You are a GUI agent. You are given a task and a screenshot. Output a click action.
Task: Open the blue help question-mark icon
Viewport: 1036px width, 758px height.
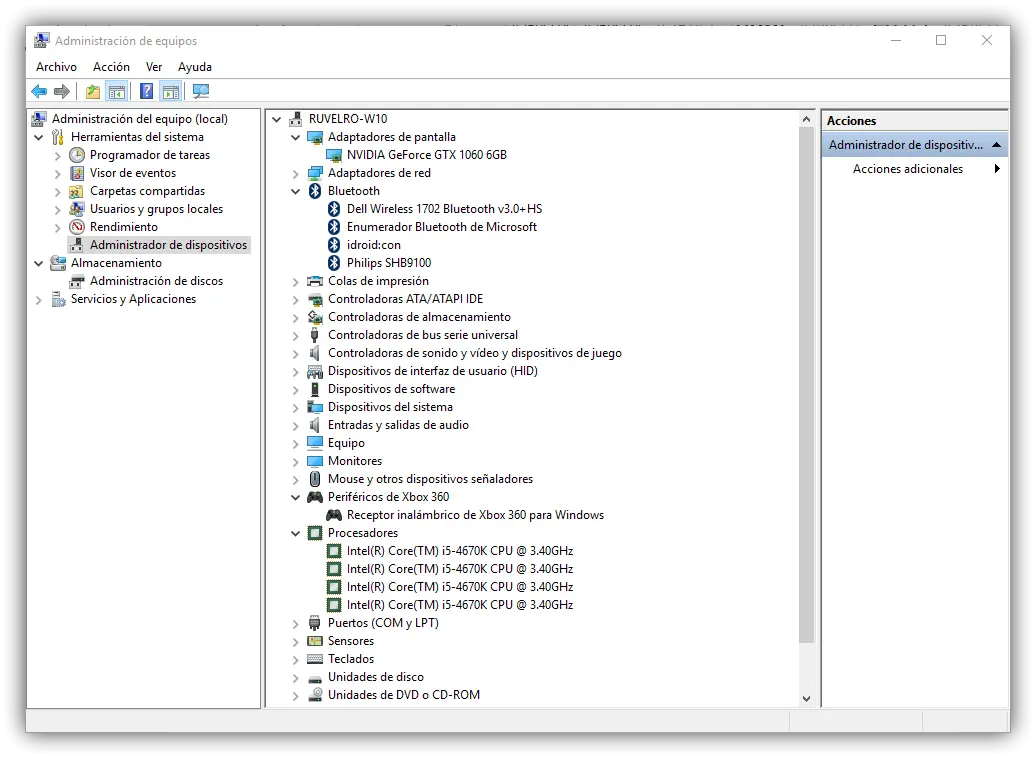tap(147, 92)
